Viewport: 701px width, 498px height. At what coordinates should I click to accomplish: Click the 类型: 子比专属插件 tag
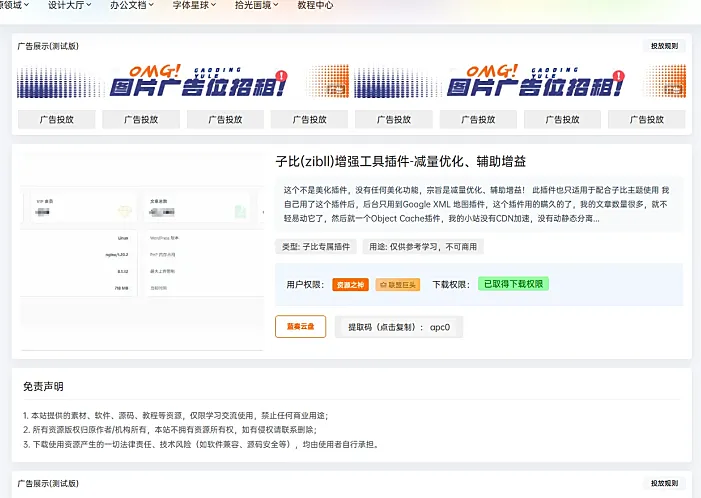(x=316, y=247)
